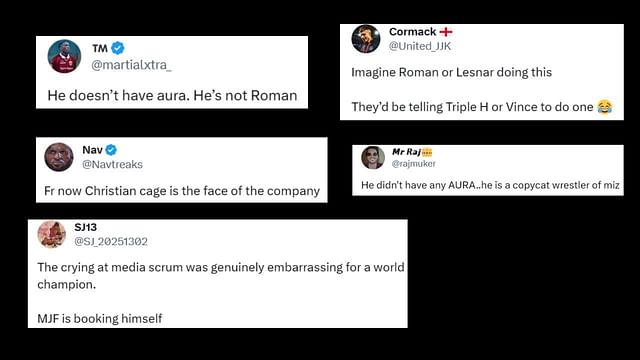This screenshot has height=360, width=640.
Task: Click the laughing emoji in Cormack's tweet
Action: tap(604, 107)
